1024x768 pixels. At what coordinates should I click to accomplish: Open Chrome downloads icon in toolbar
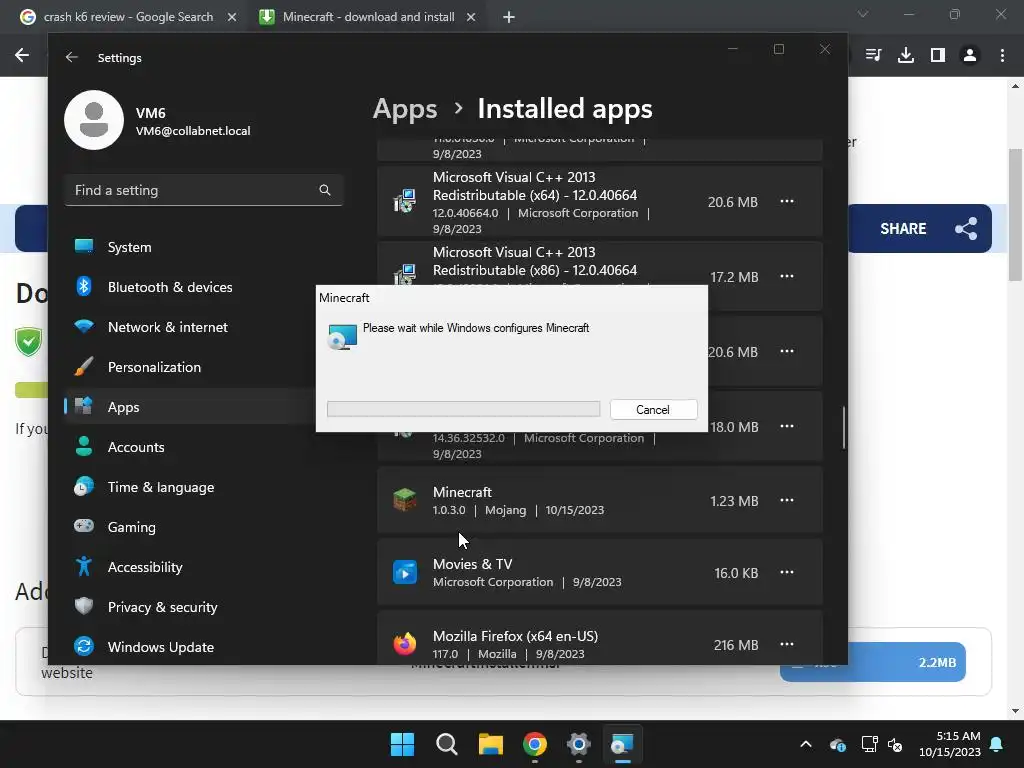point(906,55)
